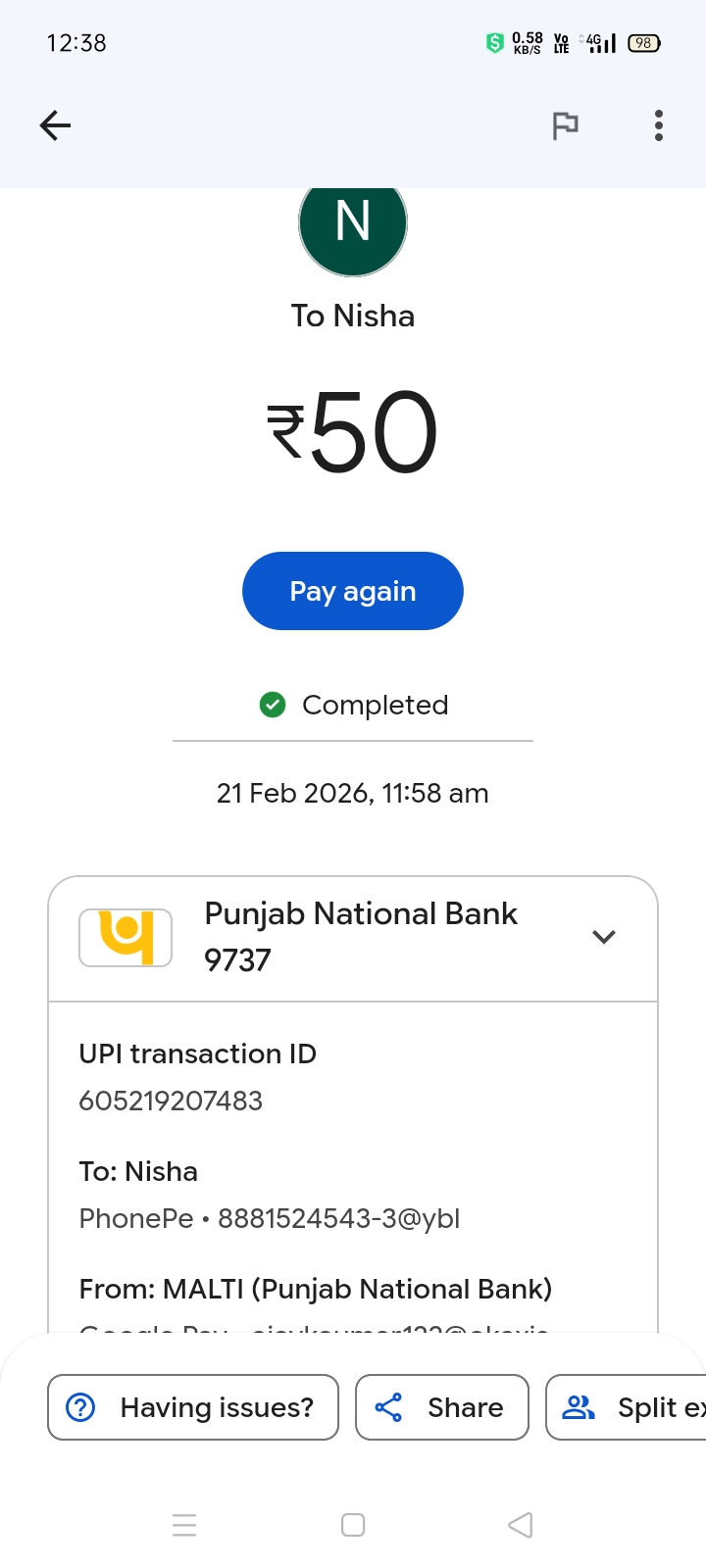Tap the PhonePe UPI address text

pyautogui.click(x=270, y=1218)
